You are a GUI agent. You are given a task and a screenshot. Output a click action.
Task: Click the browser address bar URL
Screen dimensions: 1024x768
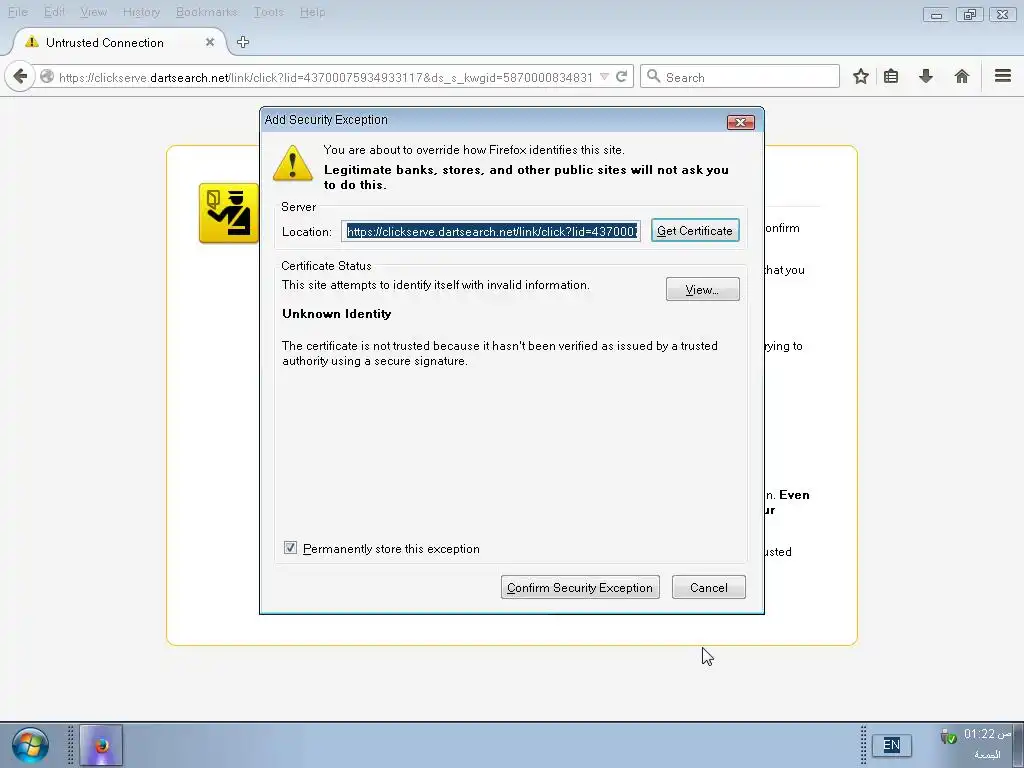[x=325, y=77]
